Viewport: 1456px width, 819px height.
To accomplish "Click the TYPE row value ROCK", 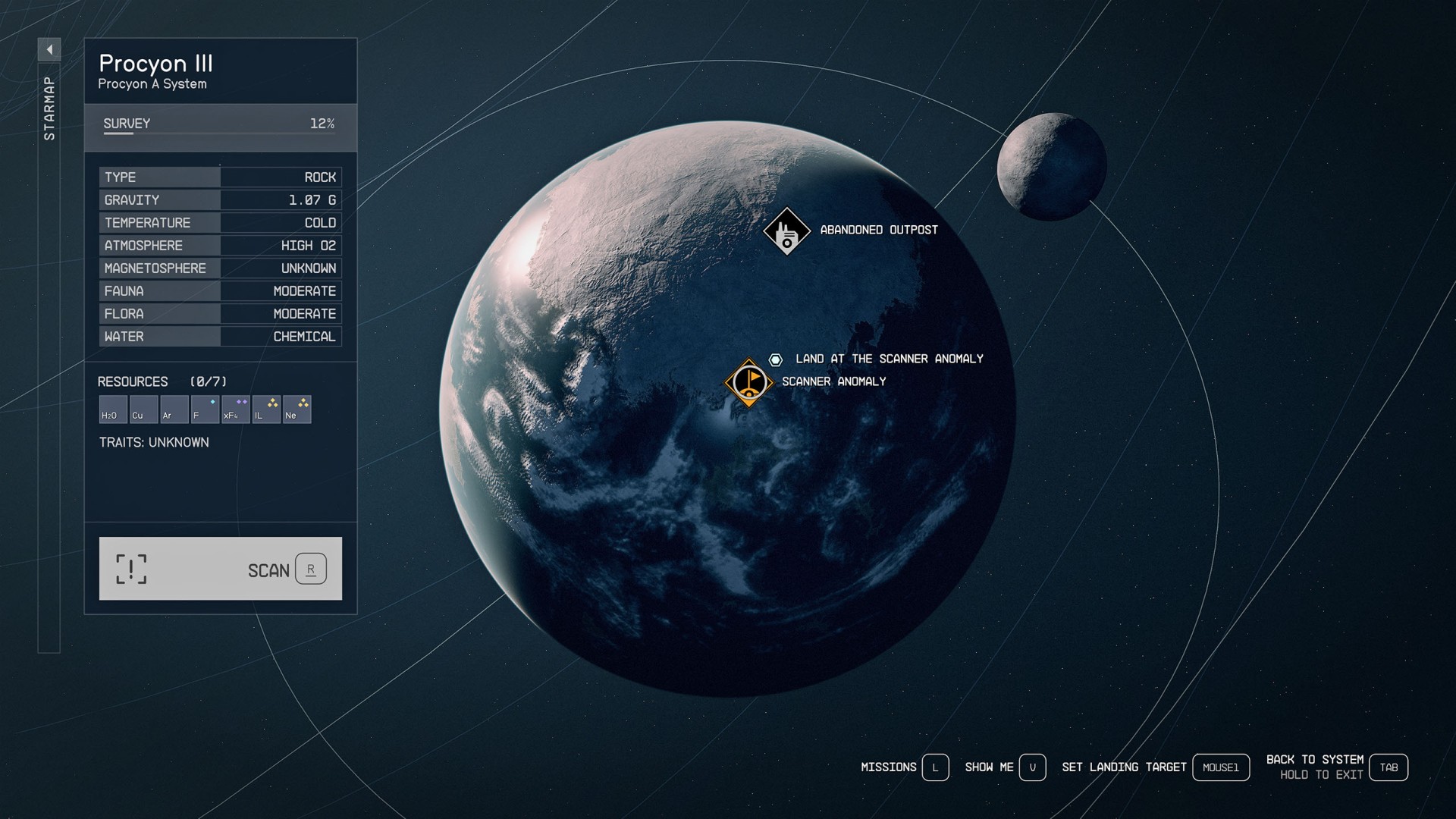I will point(320,177).
